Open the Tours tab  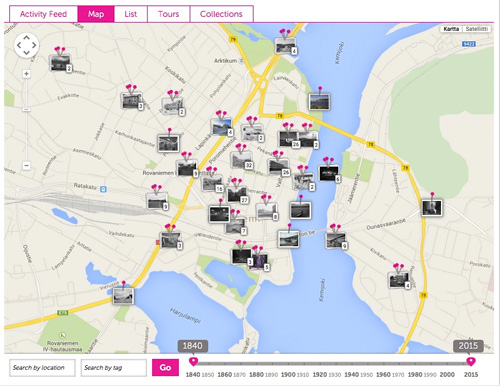point(169,14)
